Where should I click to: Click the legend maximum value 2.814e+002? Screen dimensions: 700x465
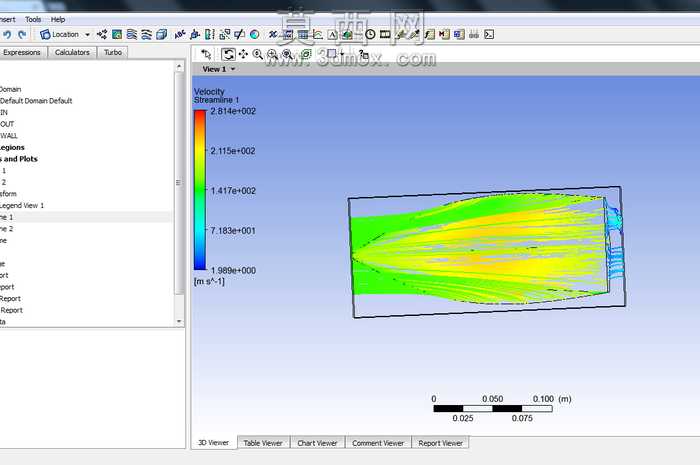233,111
